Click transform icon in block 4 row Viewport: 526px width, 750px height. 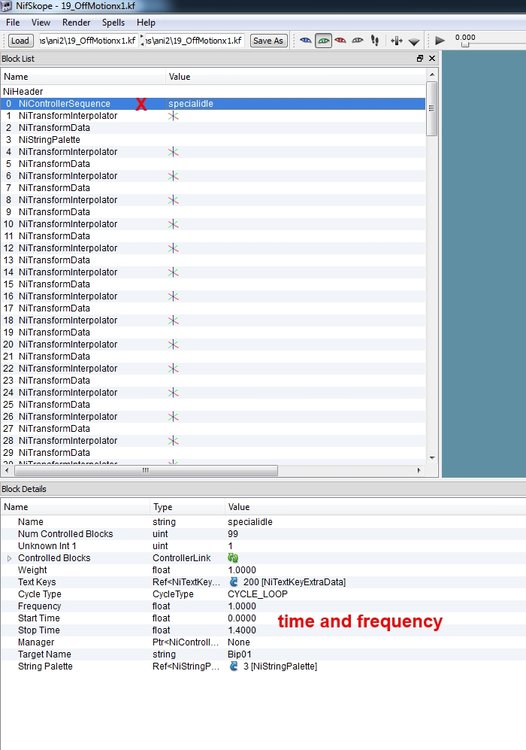(173, 152)
